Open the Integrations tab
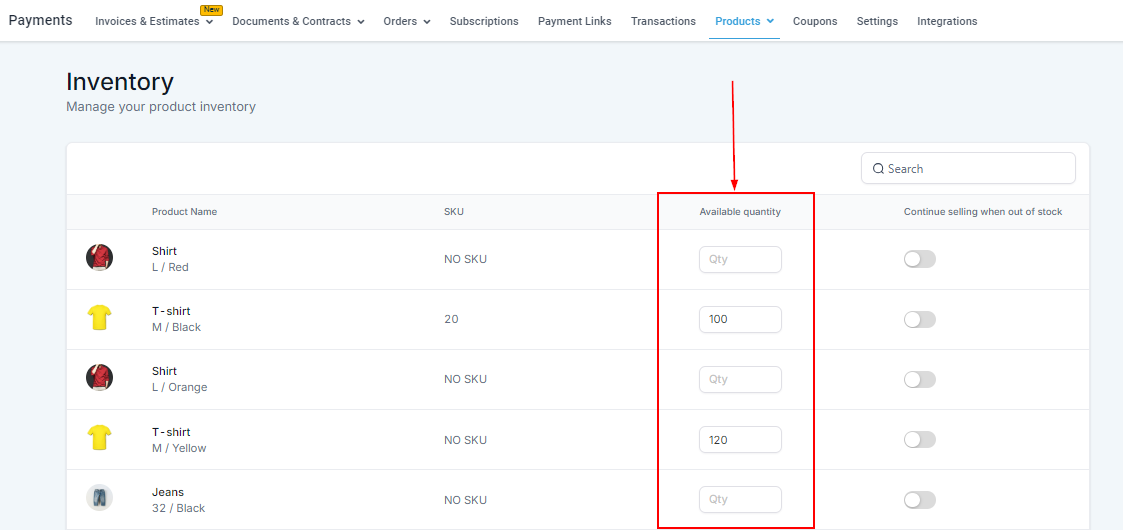This screenshot has width=1123, height=530. [x=947, y=21]
